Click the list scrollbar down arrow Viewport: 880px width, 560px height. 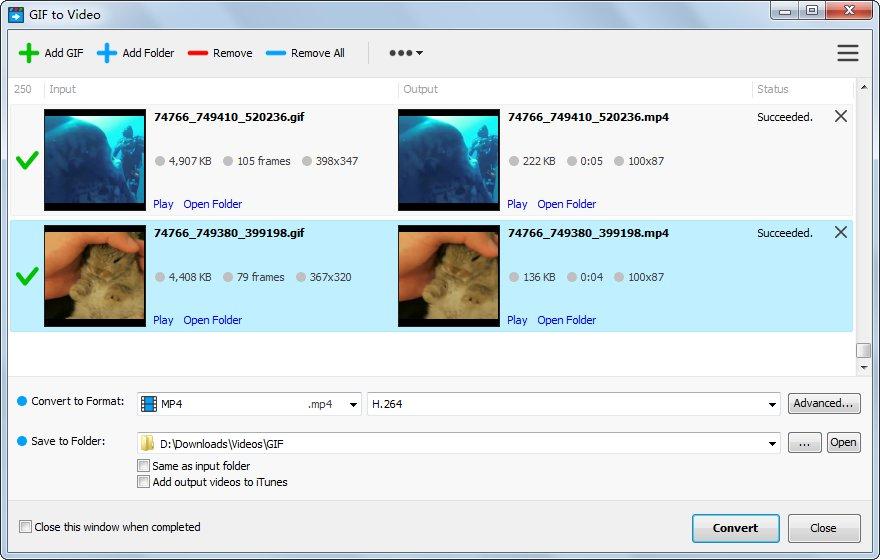click(x=864, y=368)
